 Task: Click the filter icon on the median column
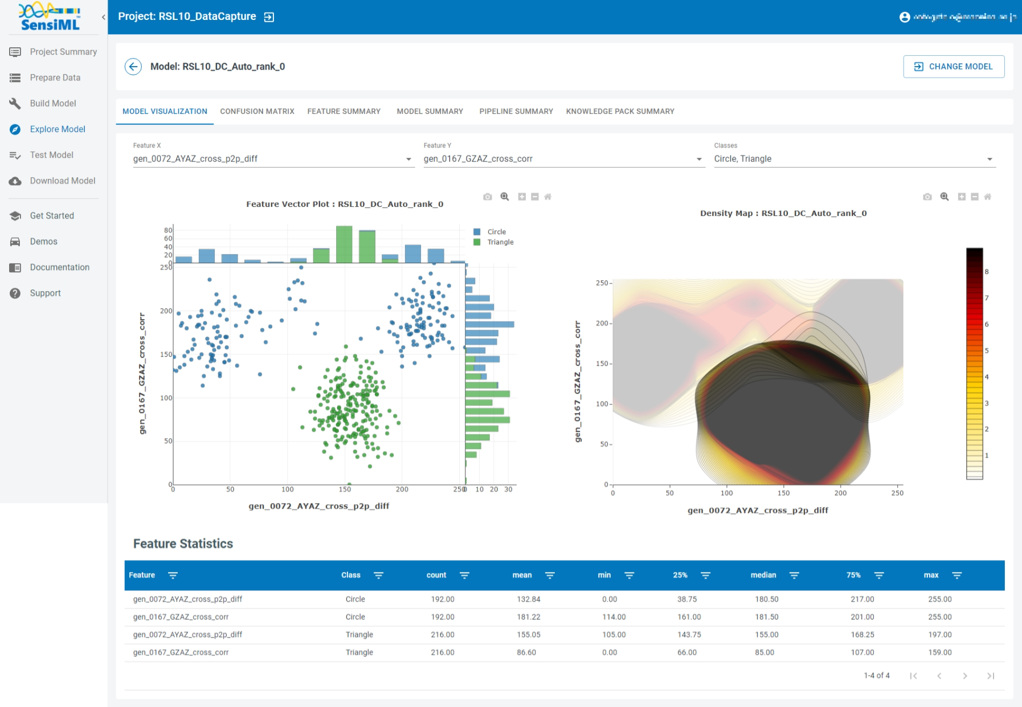(794, 575)
